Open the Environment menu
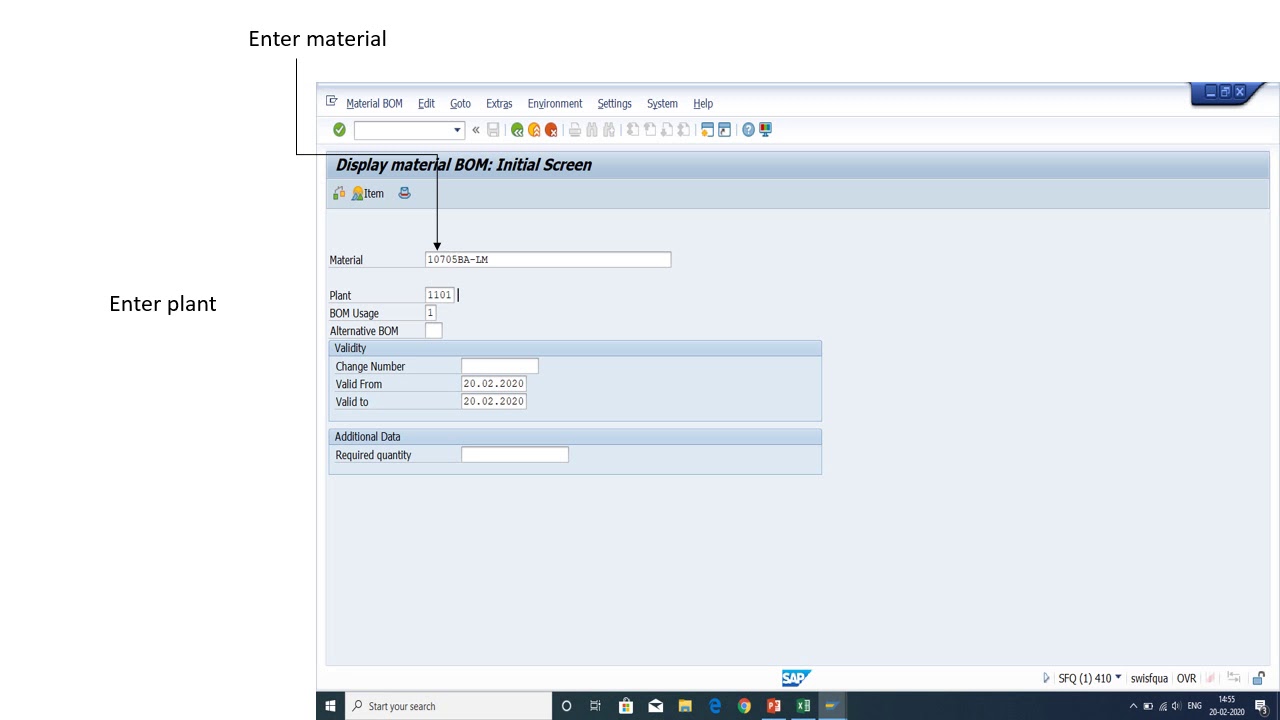The width and height of the screenshot is (1280, 720). [x=555, y=104]
